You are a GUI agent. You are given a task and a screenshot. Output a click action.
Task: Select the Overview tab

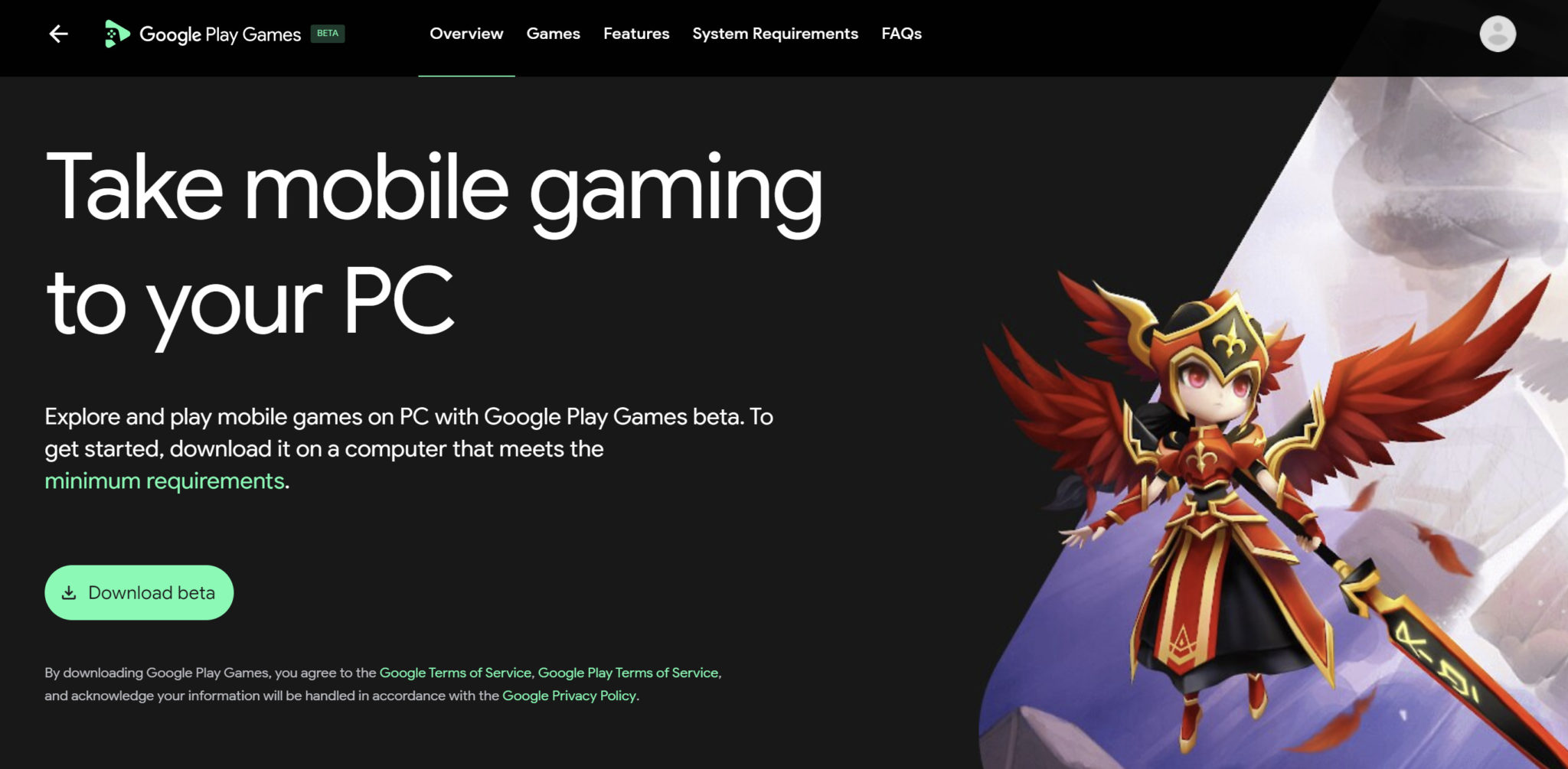pyautogui.click(x=466, y=34)
